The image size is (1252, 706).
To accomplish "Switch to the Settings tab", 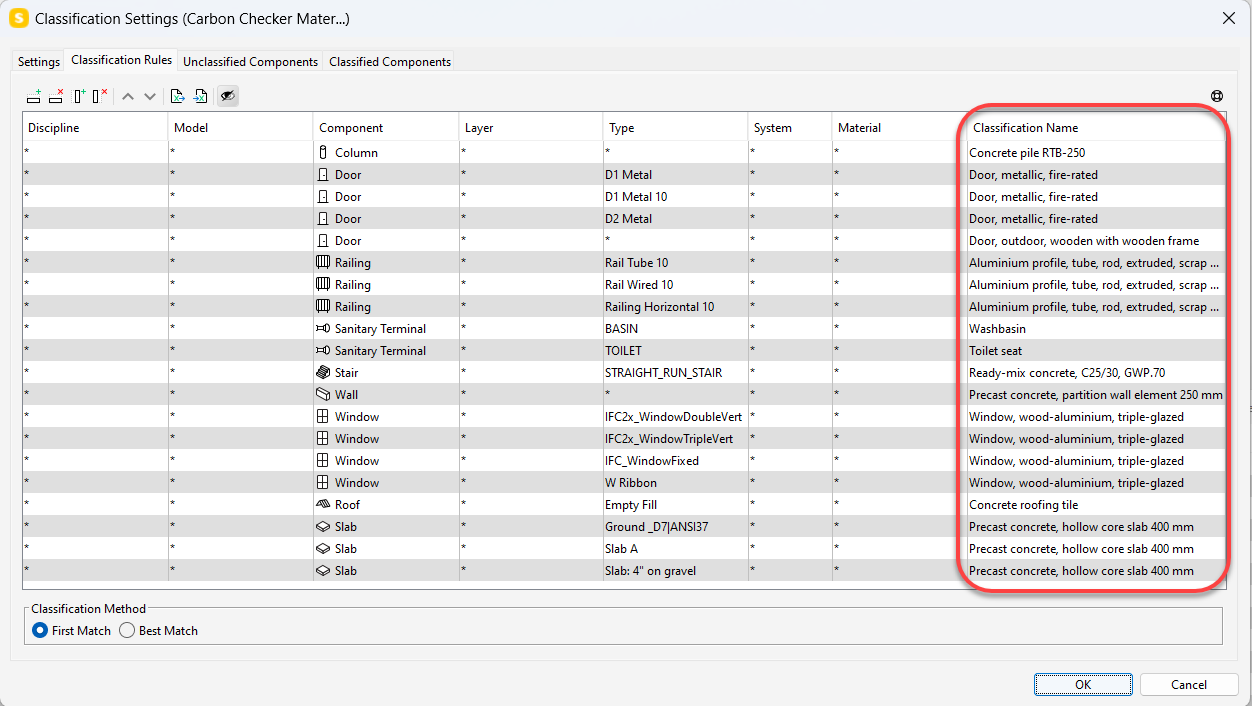I will (38, 61).
